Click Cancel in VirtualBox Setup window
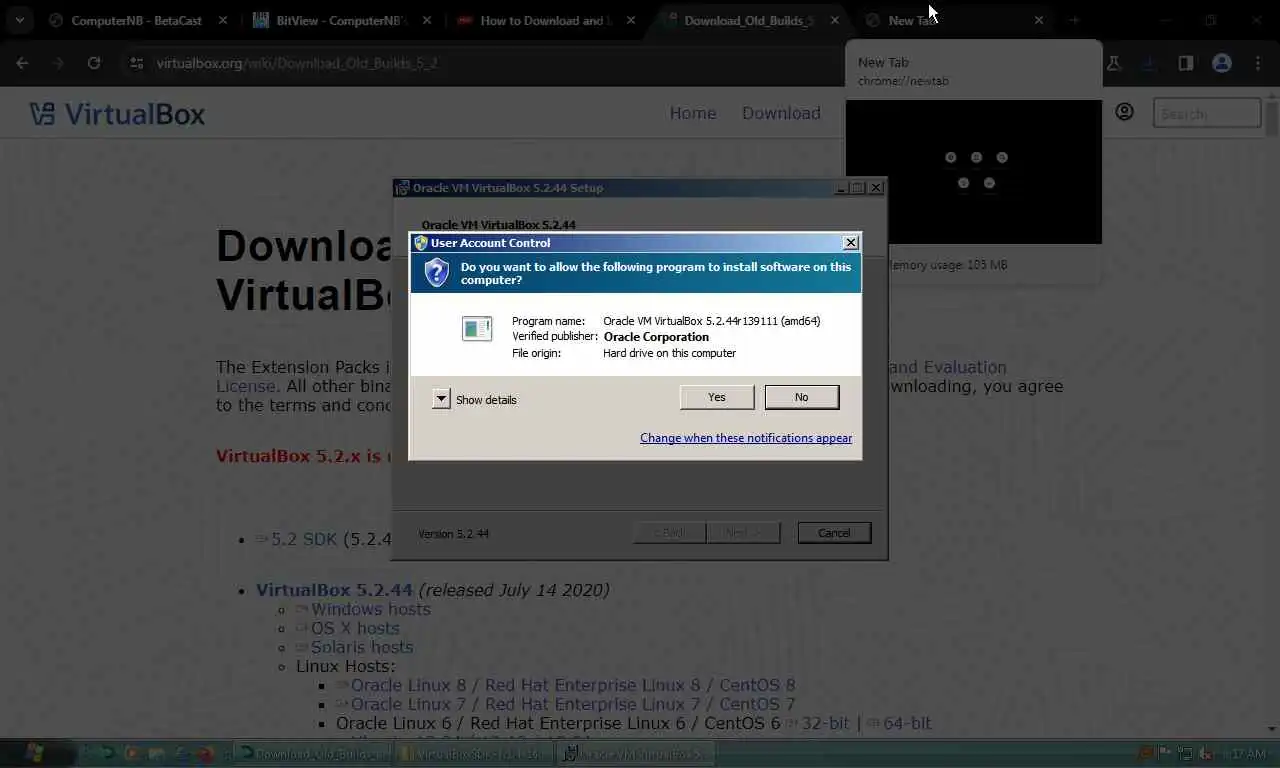Viewport: 1280px width, 768px height. tap(834, 533)
